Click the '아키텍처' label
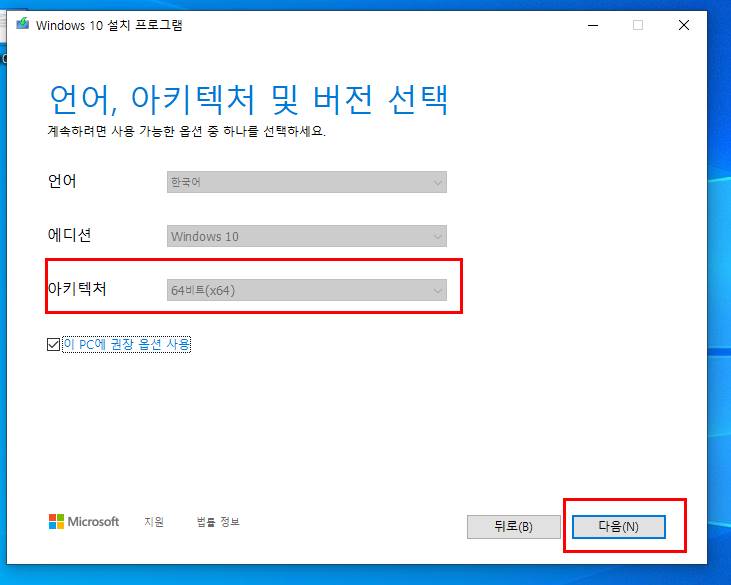Image resolution: width=731 pixels, height=585 pixels. (x=77, y=289)
